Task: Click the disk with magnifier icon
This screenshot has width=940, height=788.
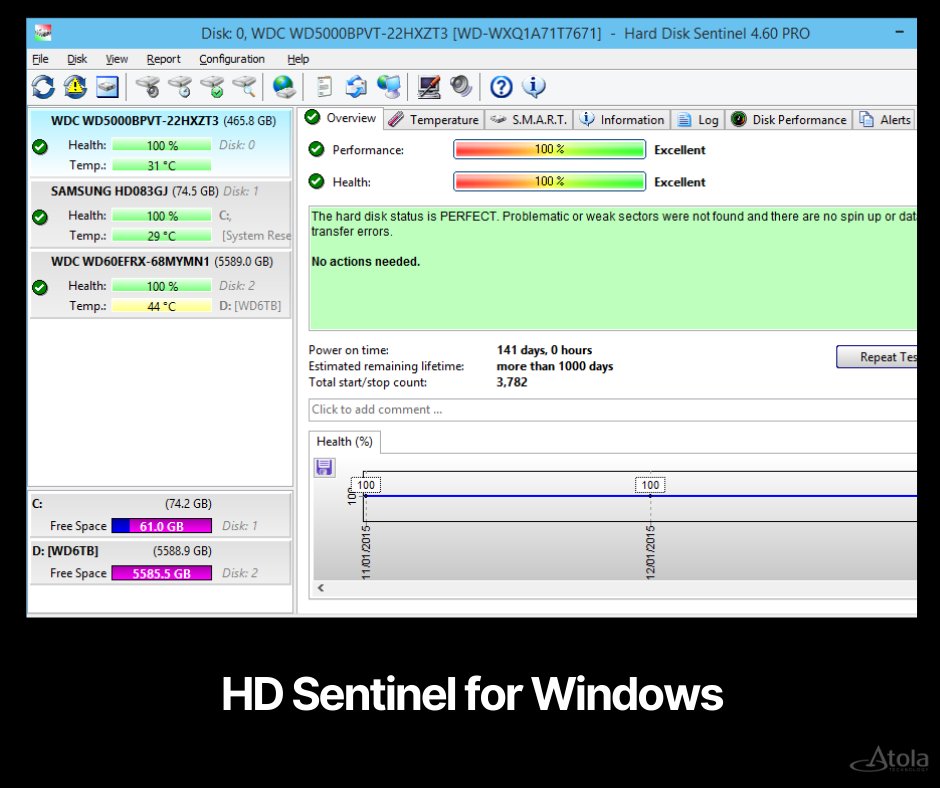Action: tap(245, 87)
